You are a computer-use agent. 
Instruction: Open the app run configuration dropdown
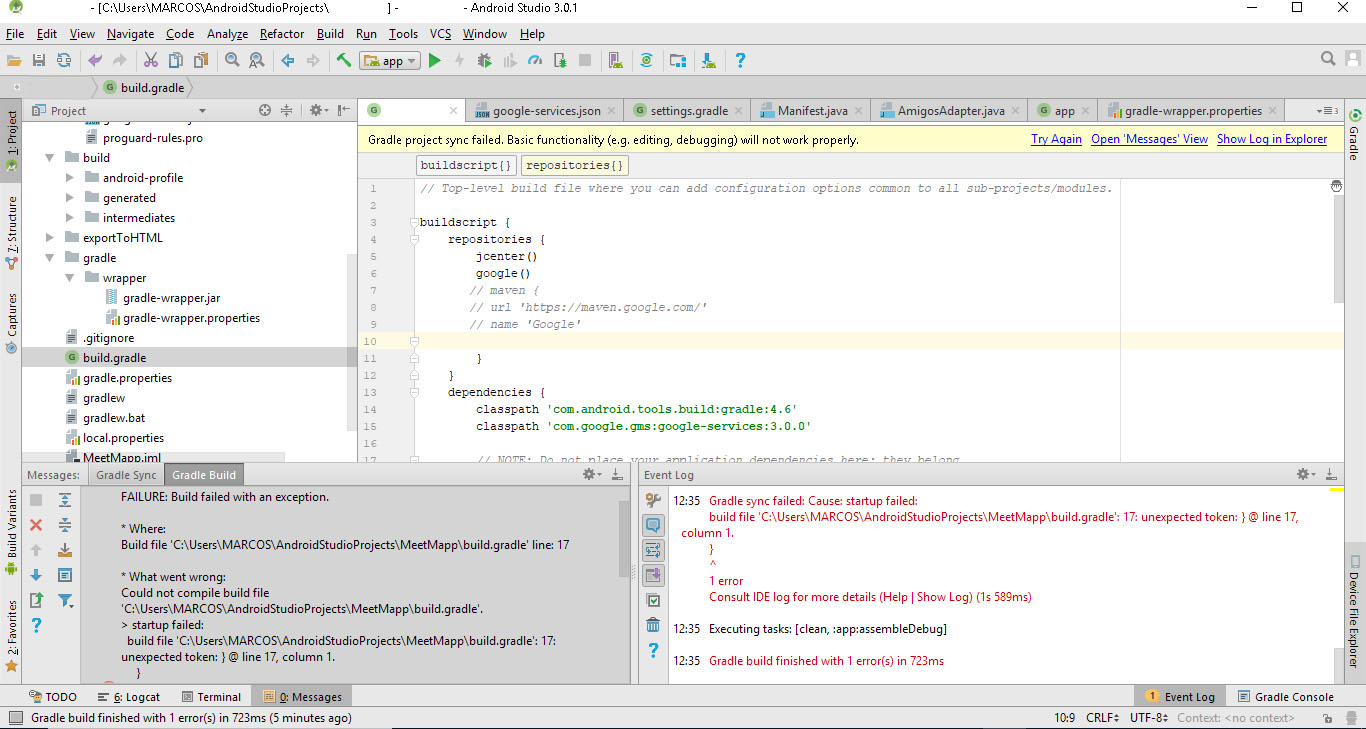coord(390,61)
